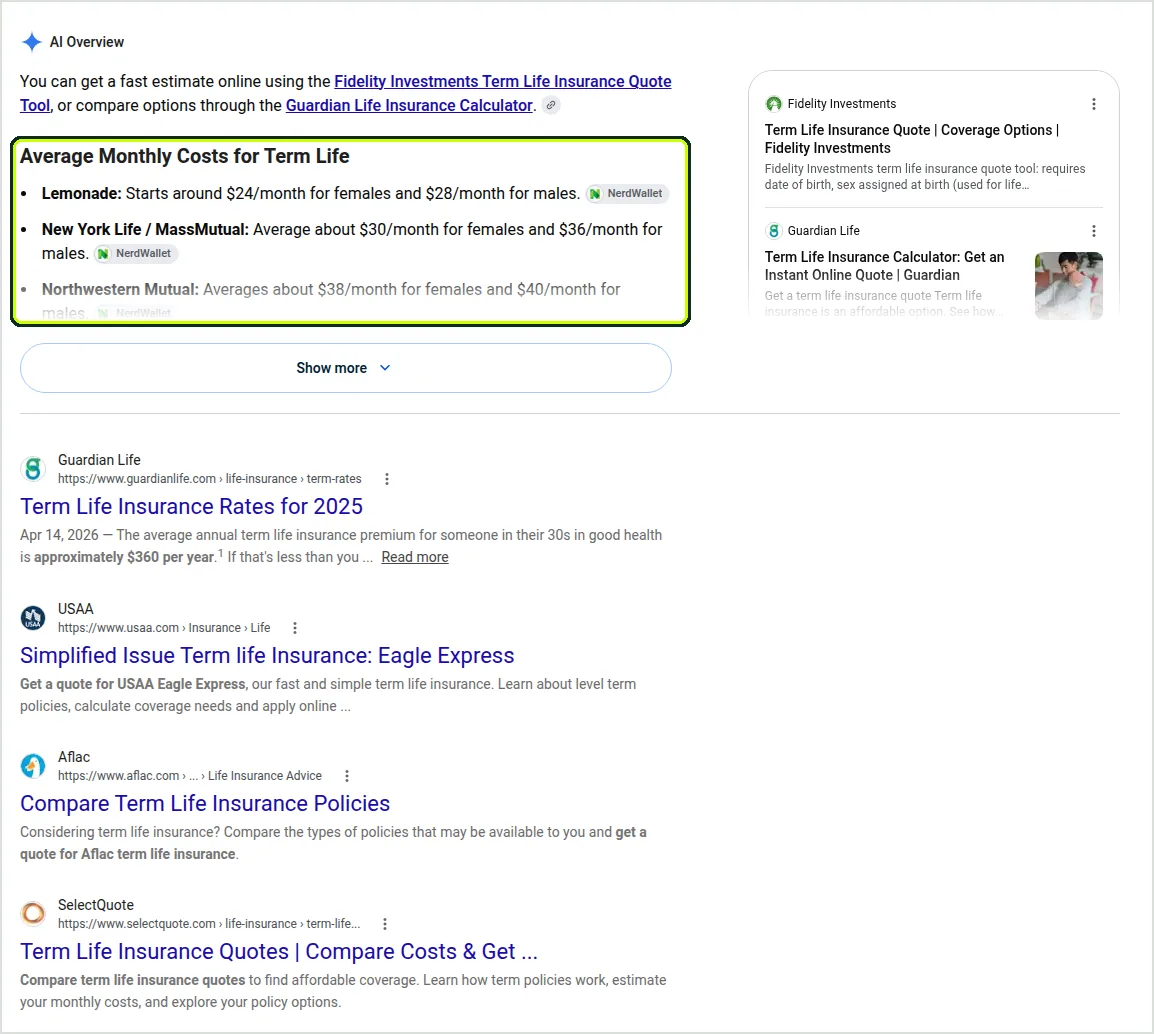Viewport: 1154px width, 1034px height.
Task: Open three-dot menu next to usaa.com URL
Action: tap(294, 628)
